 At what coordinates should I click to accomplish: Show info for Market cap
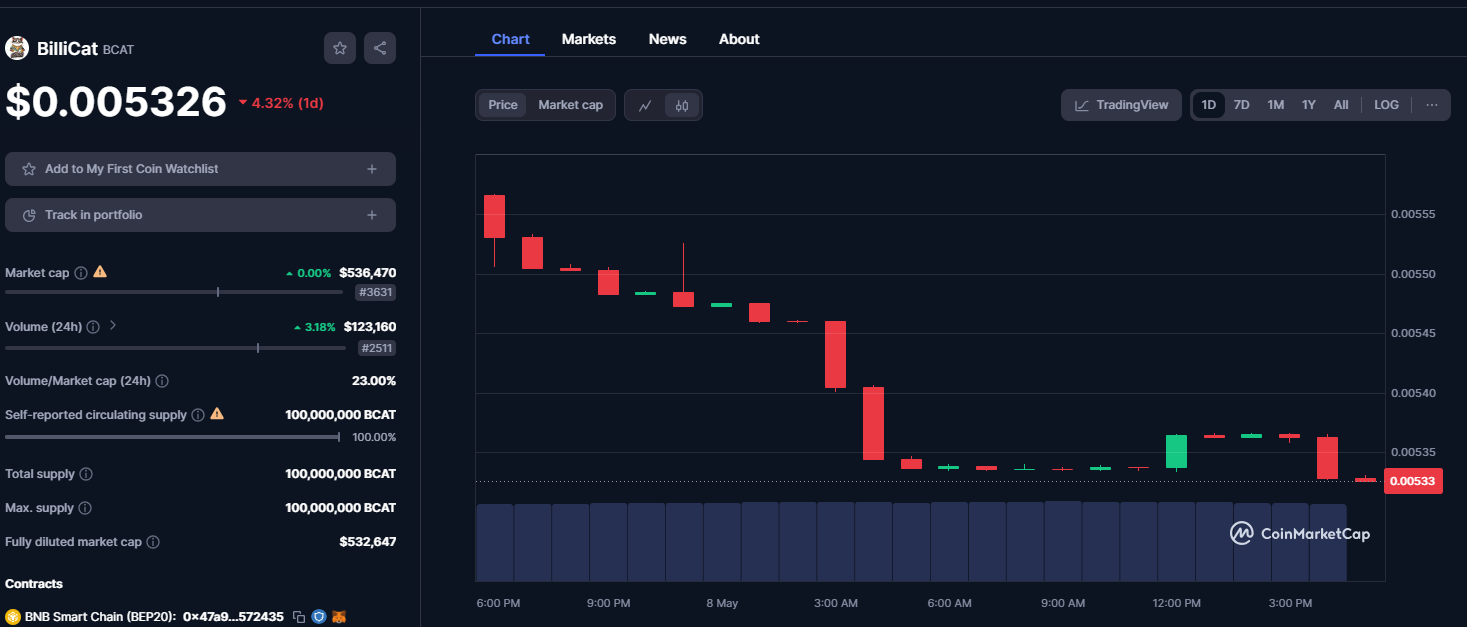click(x=81, y=273)
